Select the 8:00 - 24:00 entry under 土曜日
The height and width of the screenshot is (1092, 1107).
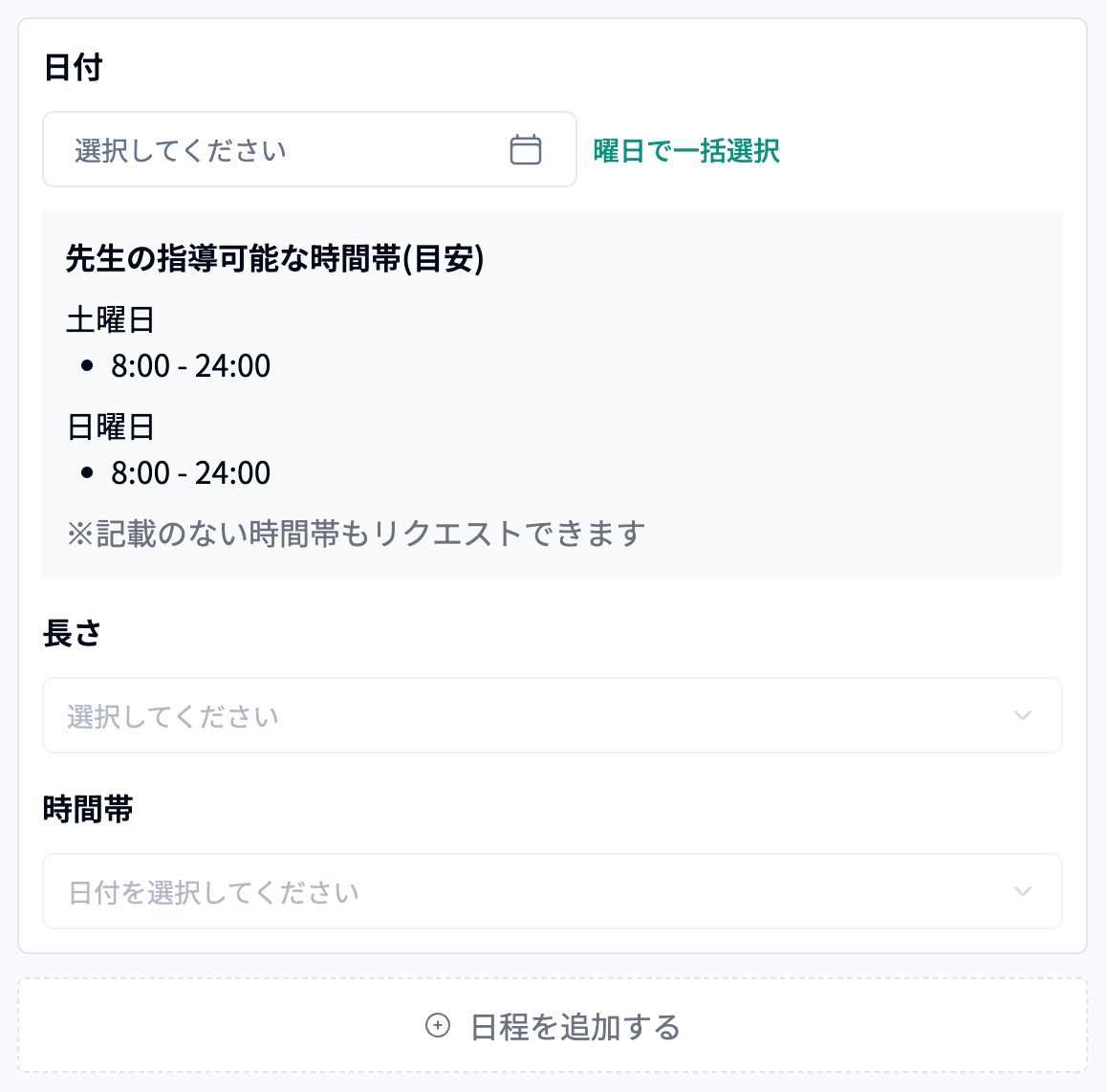191,366
